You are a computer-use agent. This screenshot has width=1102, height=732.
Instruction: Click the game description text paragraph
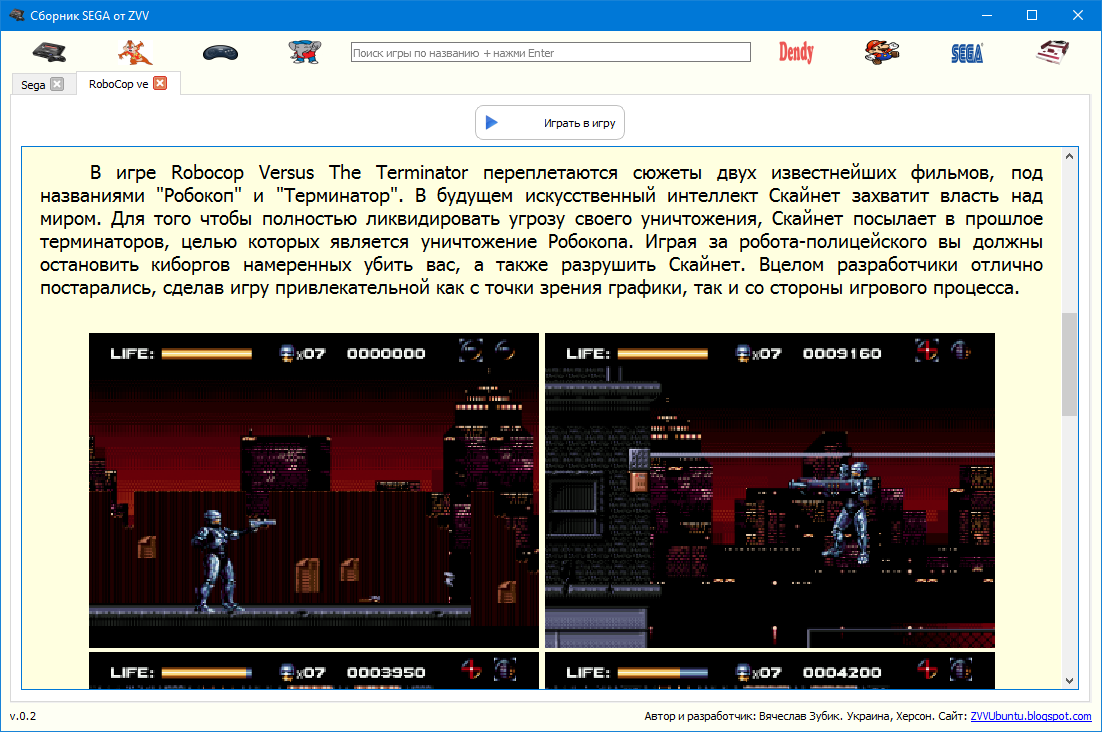(x=541, y=230)
